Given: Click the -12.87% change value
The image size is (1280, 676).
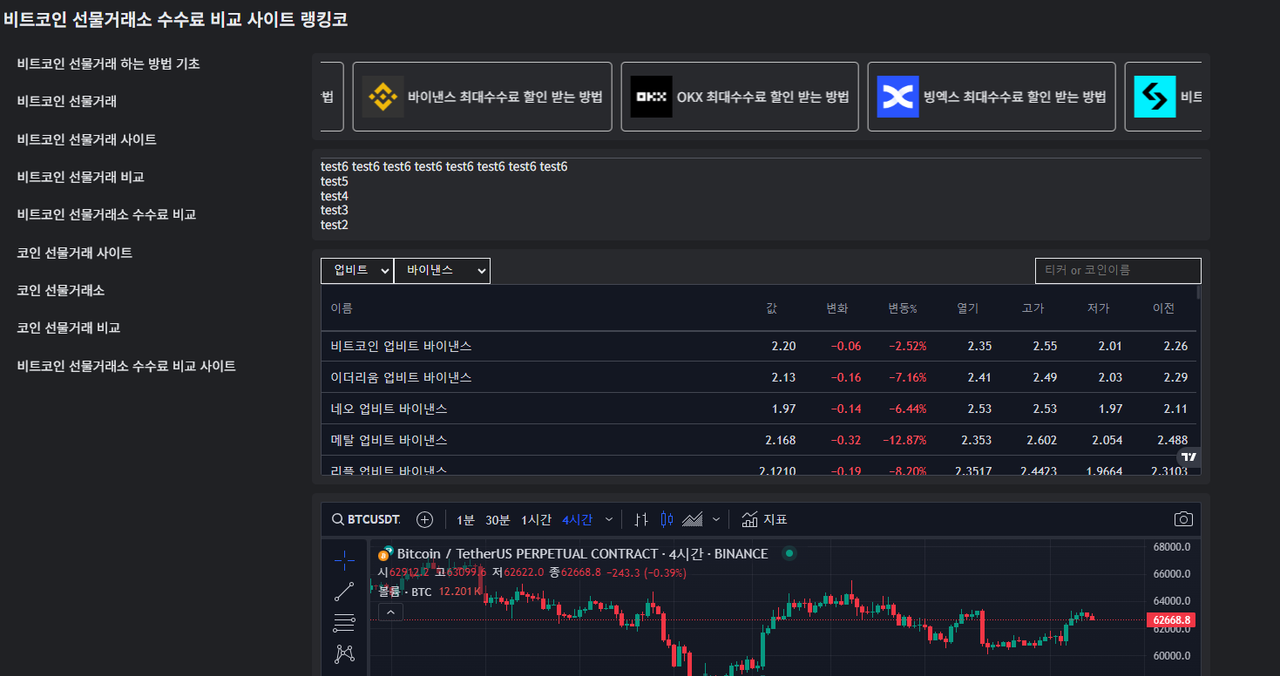Looking at the screenshot, I should click(904, 440).
